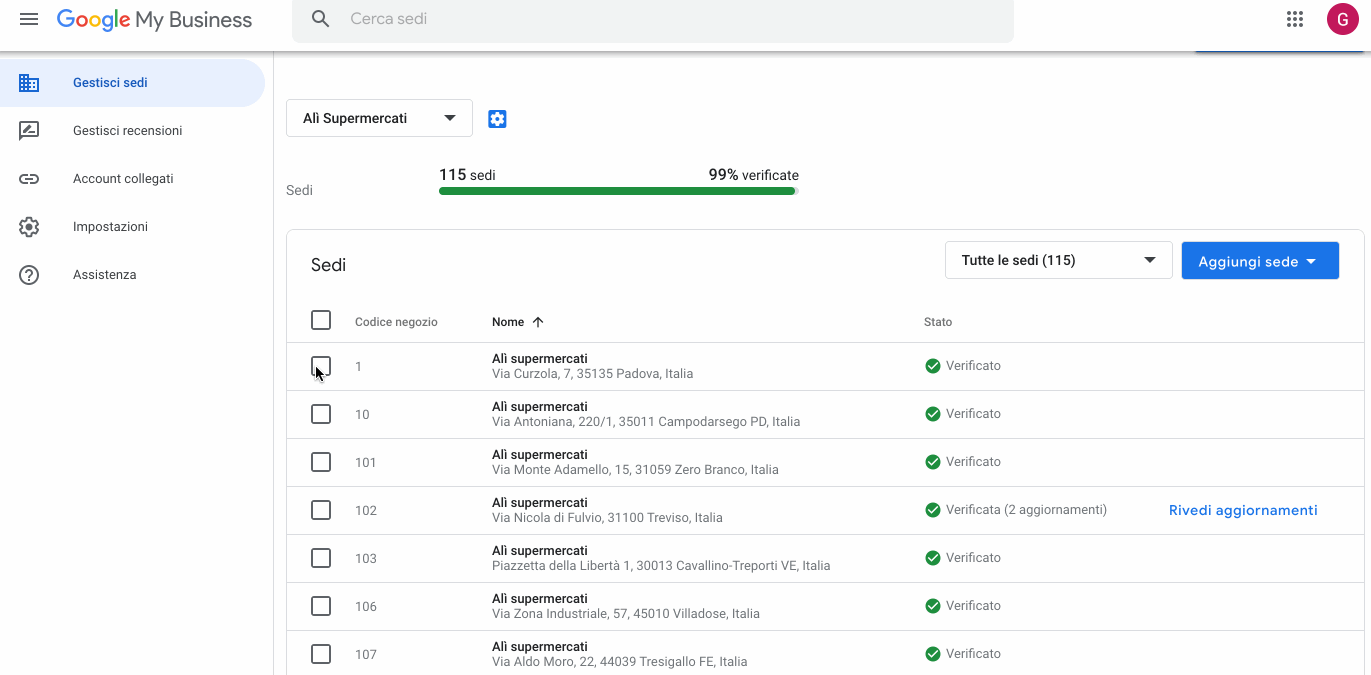
Task: Click verified checkmark for store 102
Action: click(x=933, y=510)
